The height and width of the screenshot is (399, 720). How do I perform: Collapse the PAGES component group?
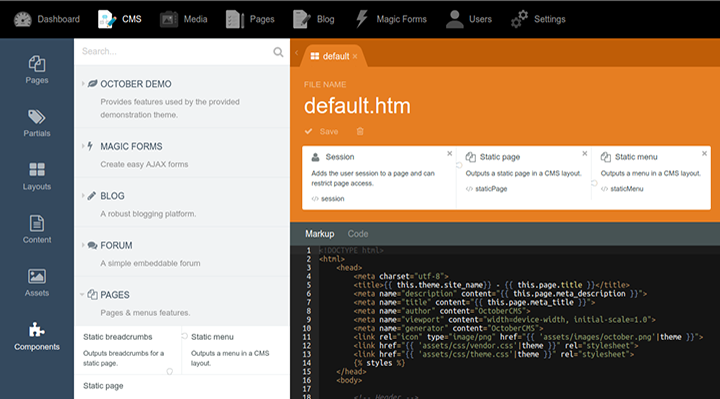pos(82,295)
